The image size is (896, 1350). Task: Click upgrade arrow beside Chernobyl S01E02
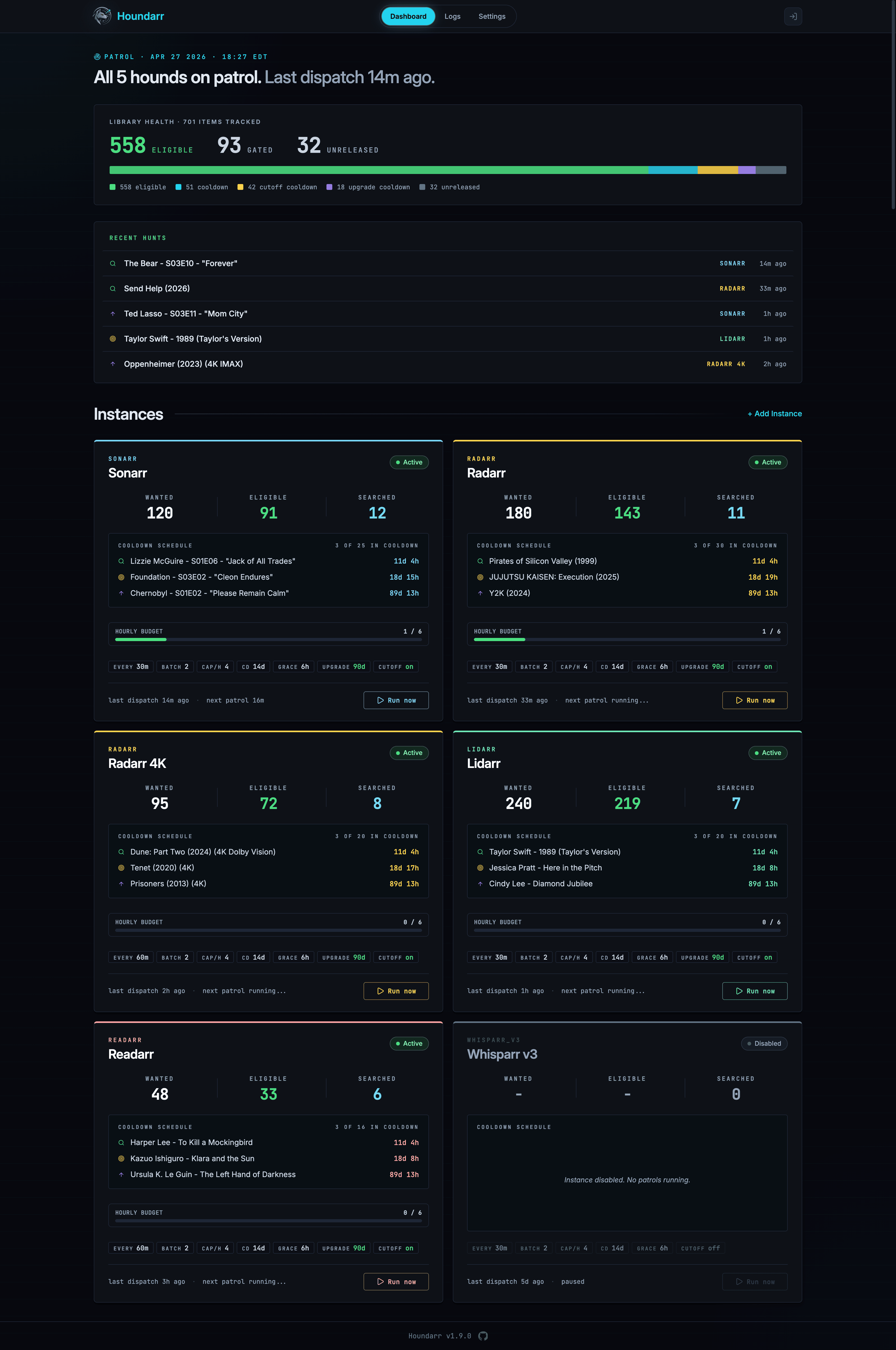(x=121, y=593)
